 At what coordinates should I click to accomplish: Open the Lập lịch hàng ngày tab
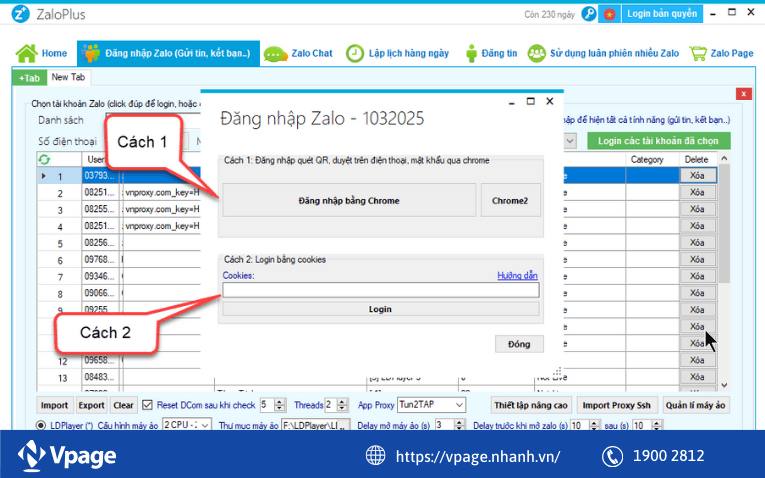click(397, 53)
